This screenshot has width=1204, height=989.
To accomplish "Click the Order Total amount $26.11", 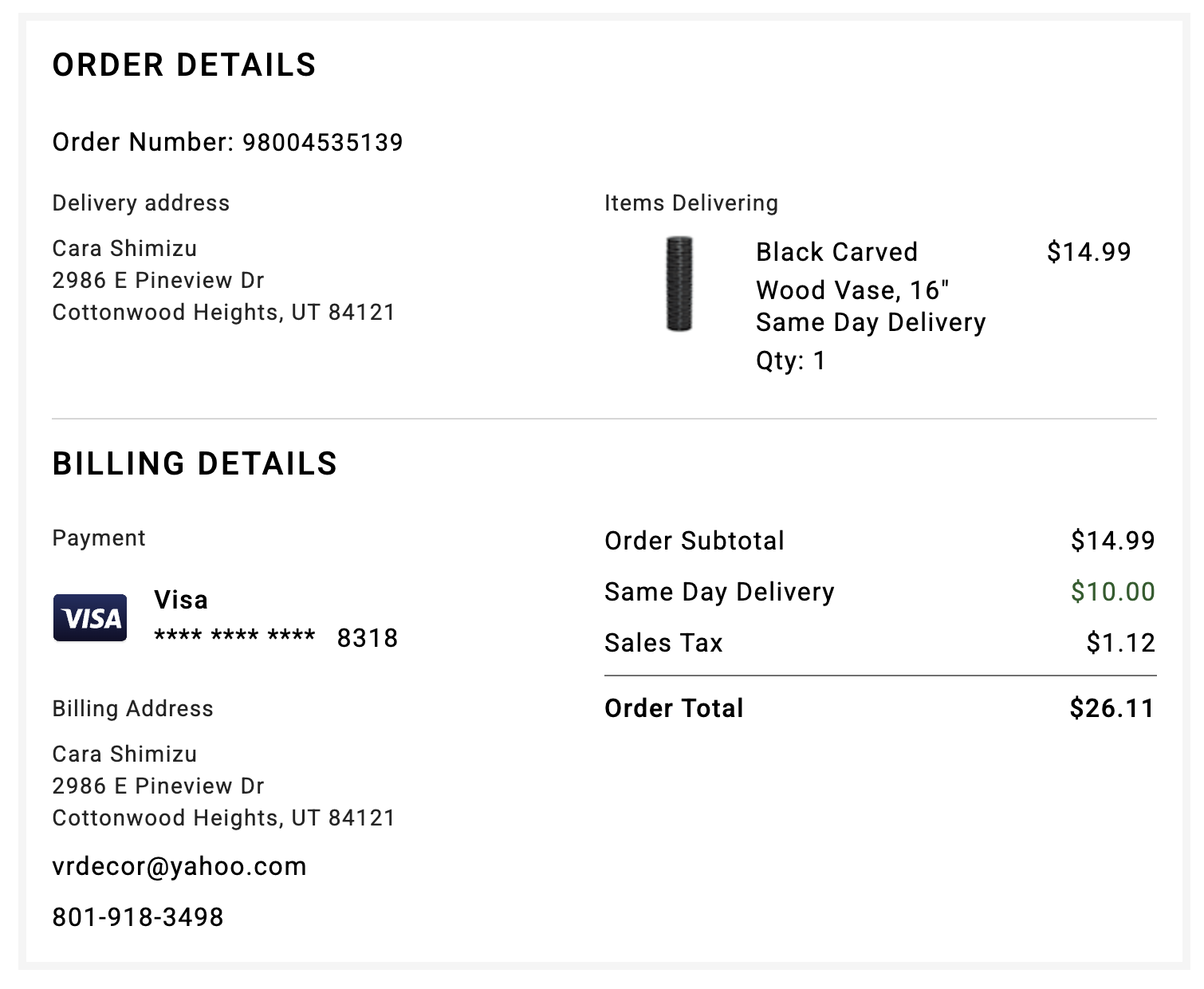I will [1112, 708].
